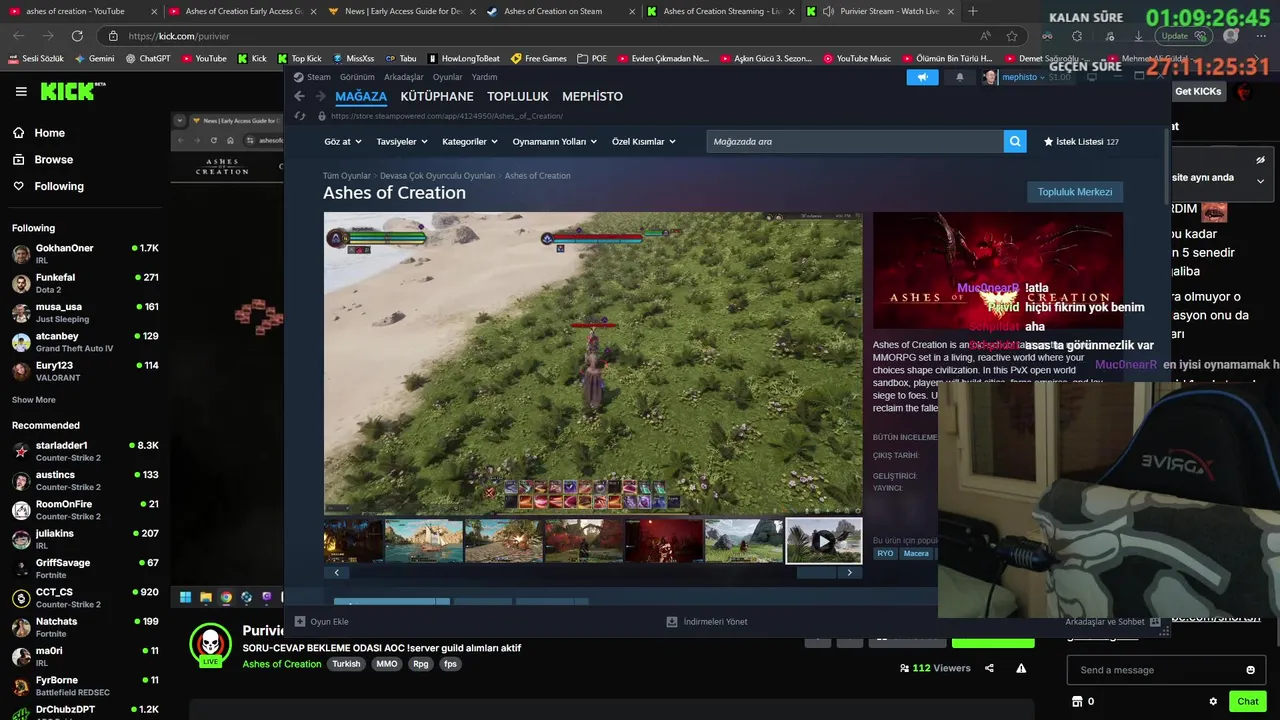Open Arkadaşlar menu in Steam

[x=404, y=77]
